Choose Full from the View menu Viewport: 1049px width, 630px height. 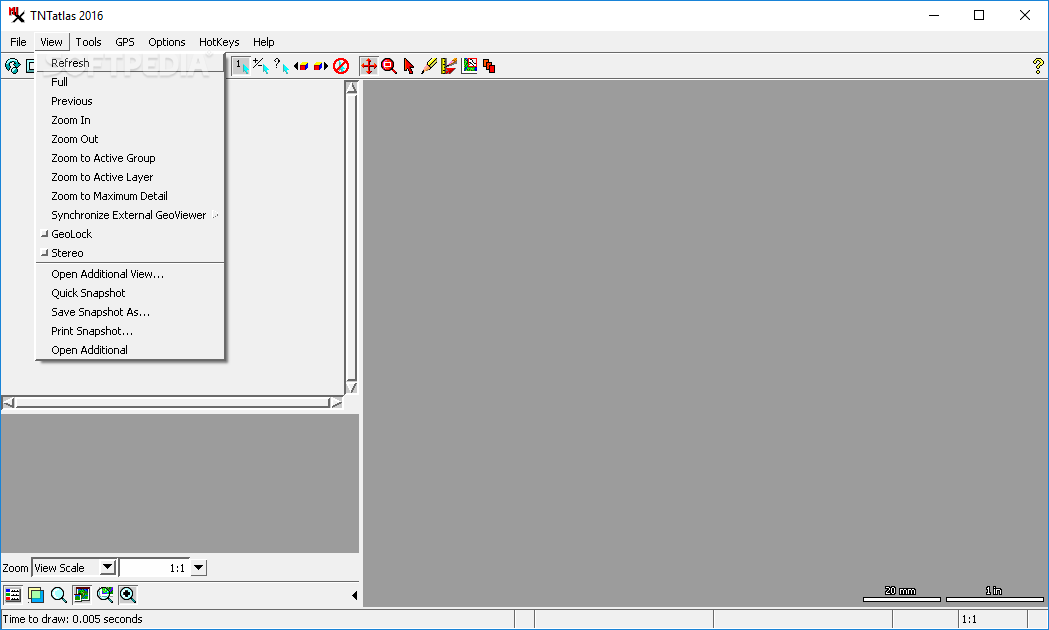click(x=130, y=82)
